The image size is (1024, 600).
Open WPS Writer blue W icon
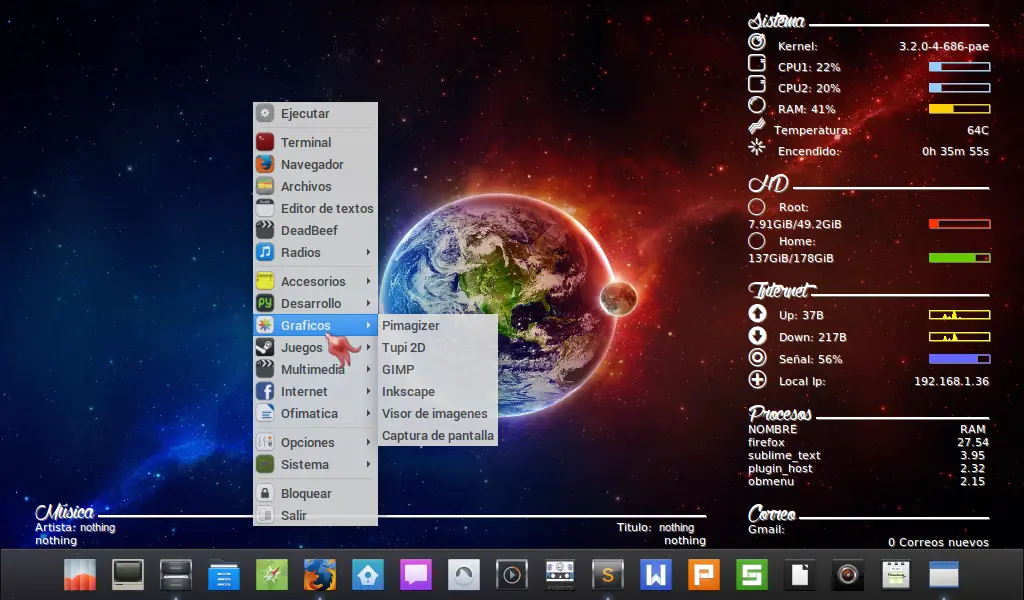(x=656, y=575)
